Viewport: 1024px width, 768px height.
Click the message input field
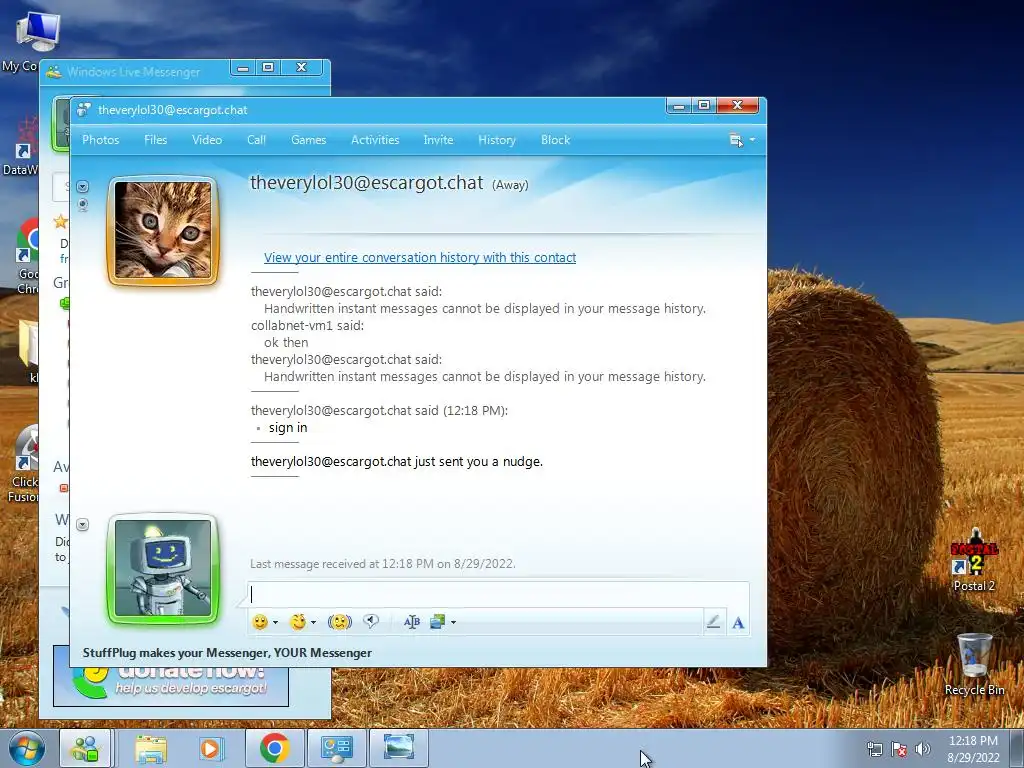pos(498,594)
